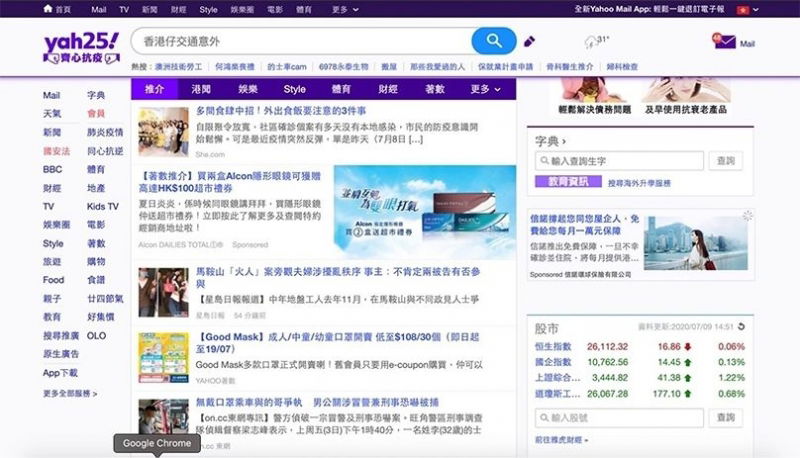
Task: Open the 馬鞍山「火人」案 headline
Action: [x=338, y=277]
